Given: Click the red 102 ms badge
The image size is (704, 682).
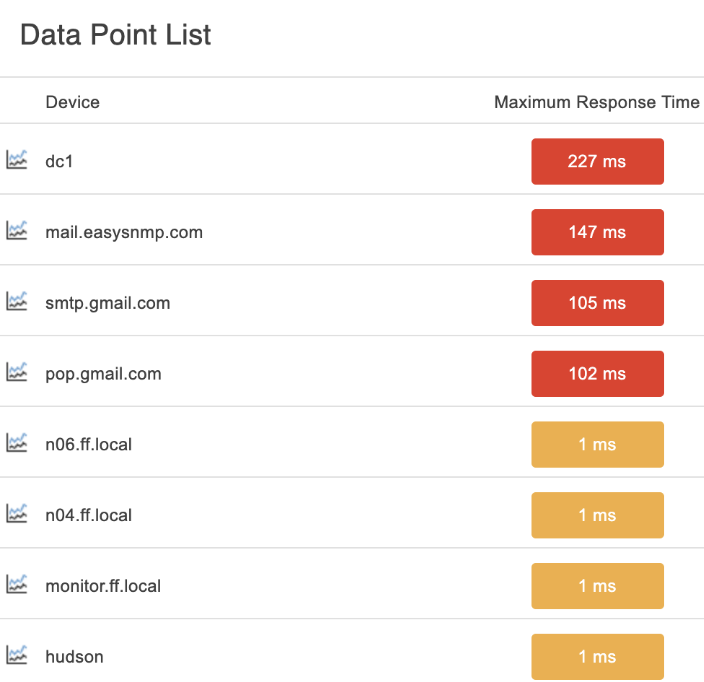Looking at the screenshot, I should coord(598,374).
